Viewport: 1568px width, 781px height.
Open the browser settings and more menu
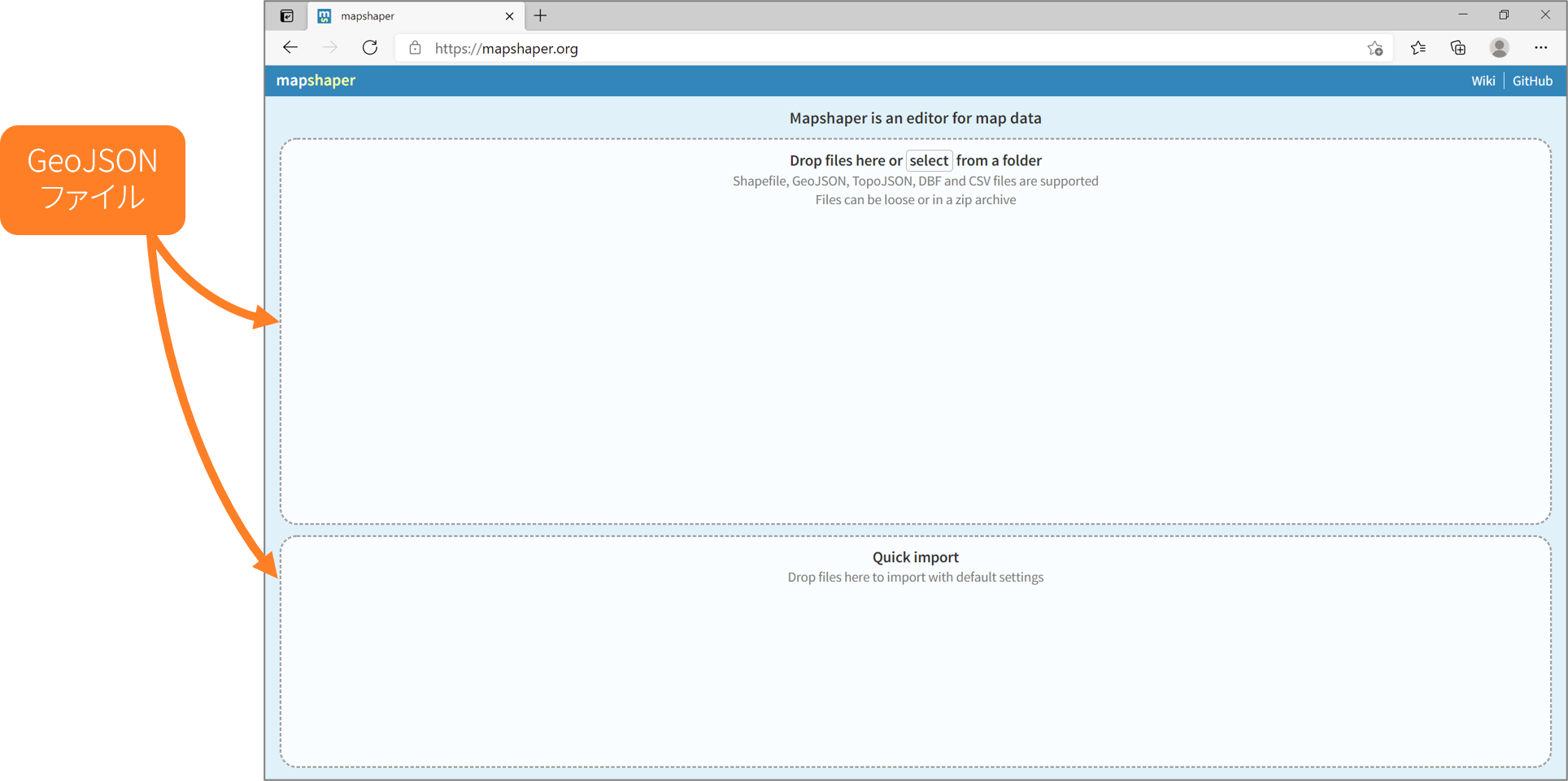point(1540,48)
